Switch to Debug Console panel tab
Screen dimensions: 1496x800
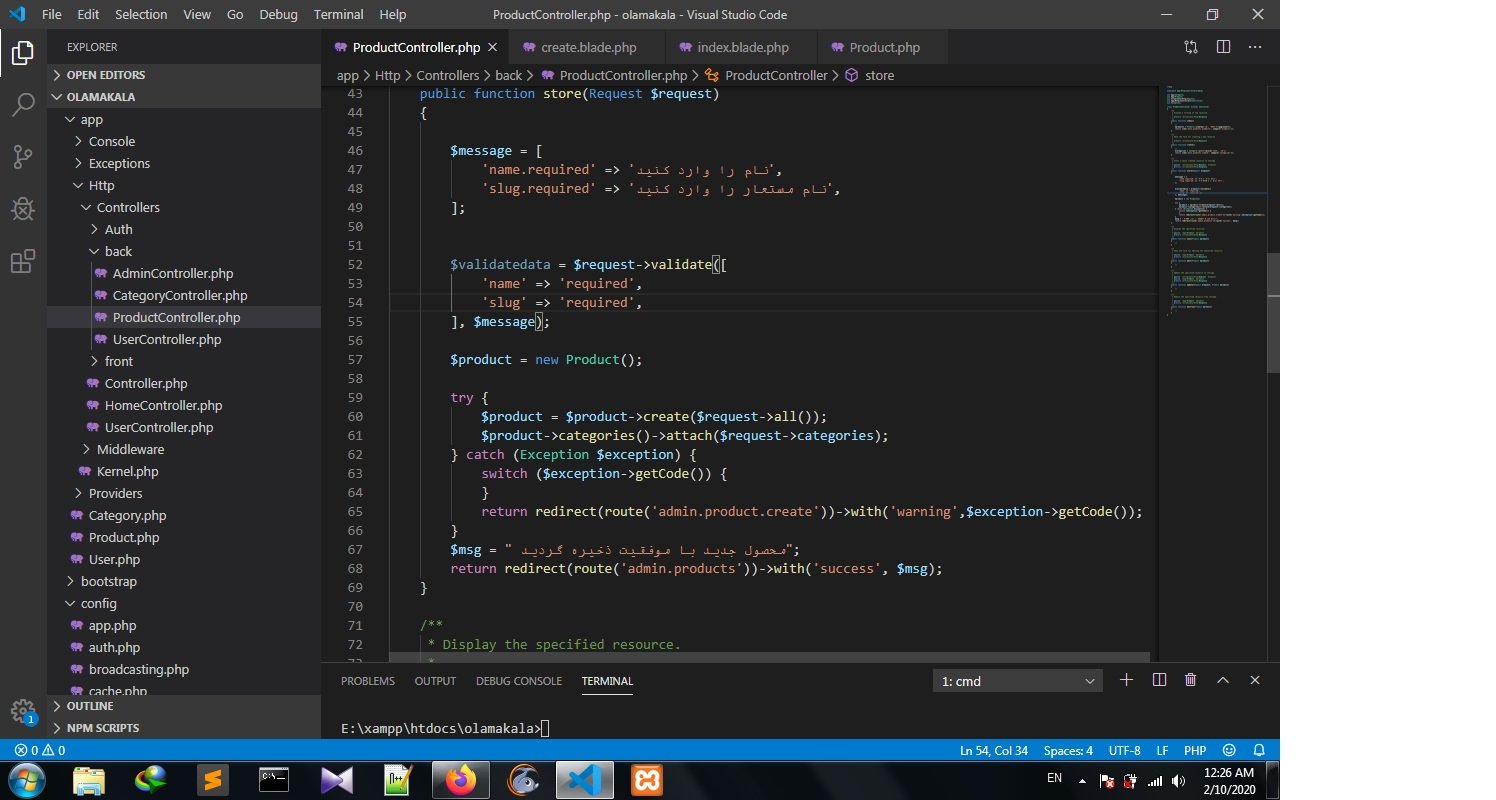coord(519,681)
